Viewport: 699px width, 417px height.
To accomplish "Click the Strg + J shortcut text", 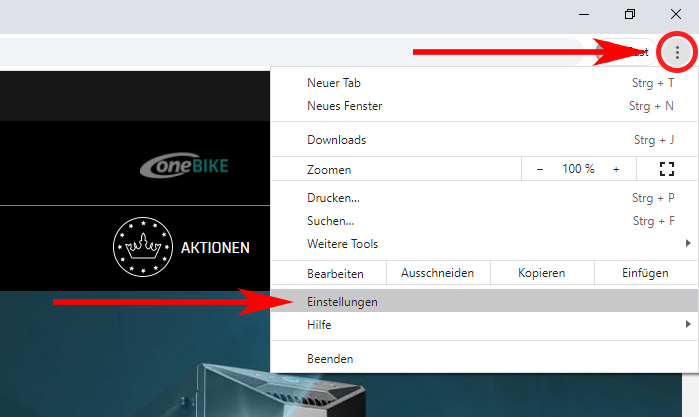I will tap(654, 140).
